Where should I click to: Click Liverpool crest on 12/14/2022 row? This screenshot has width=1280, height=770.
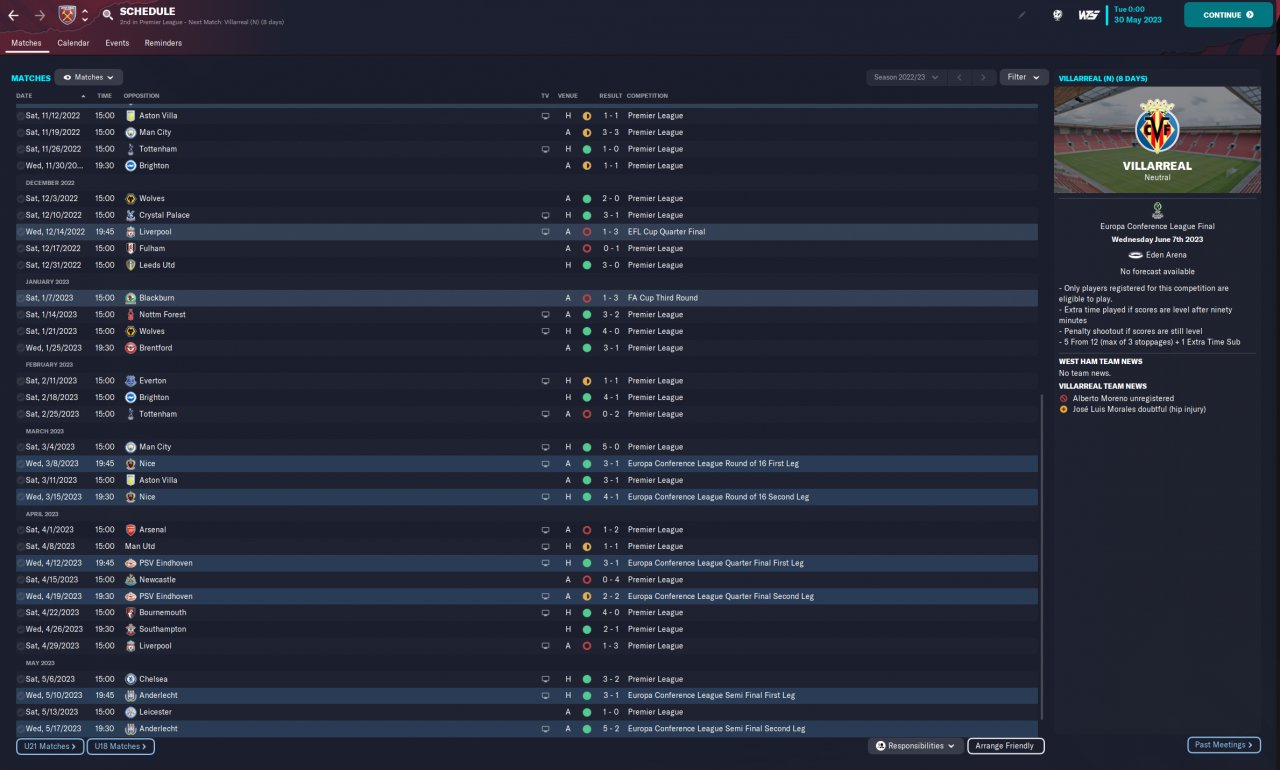[130, 232]
